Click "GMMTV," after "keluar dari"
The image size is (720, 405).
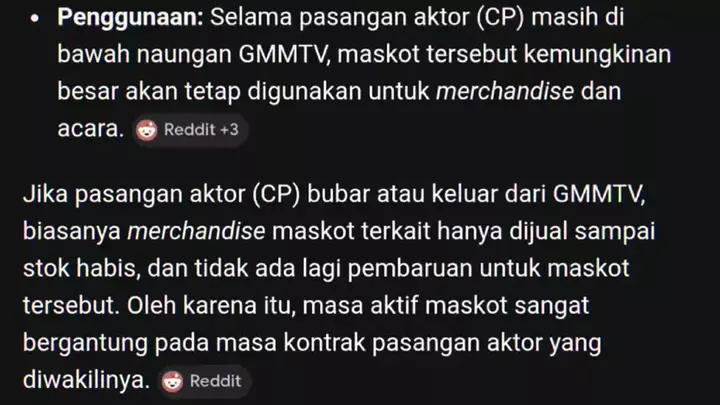[x=599, y=194]
